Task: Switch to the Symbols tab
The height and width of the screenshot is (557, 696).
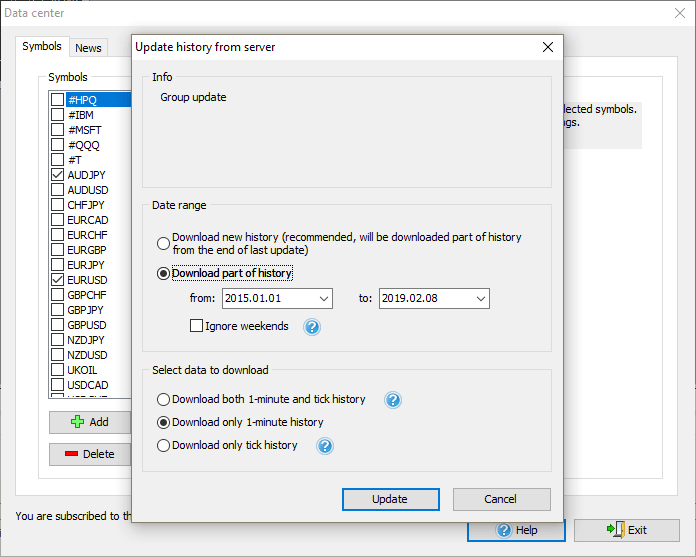Action: tap(42, 47)
